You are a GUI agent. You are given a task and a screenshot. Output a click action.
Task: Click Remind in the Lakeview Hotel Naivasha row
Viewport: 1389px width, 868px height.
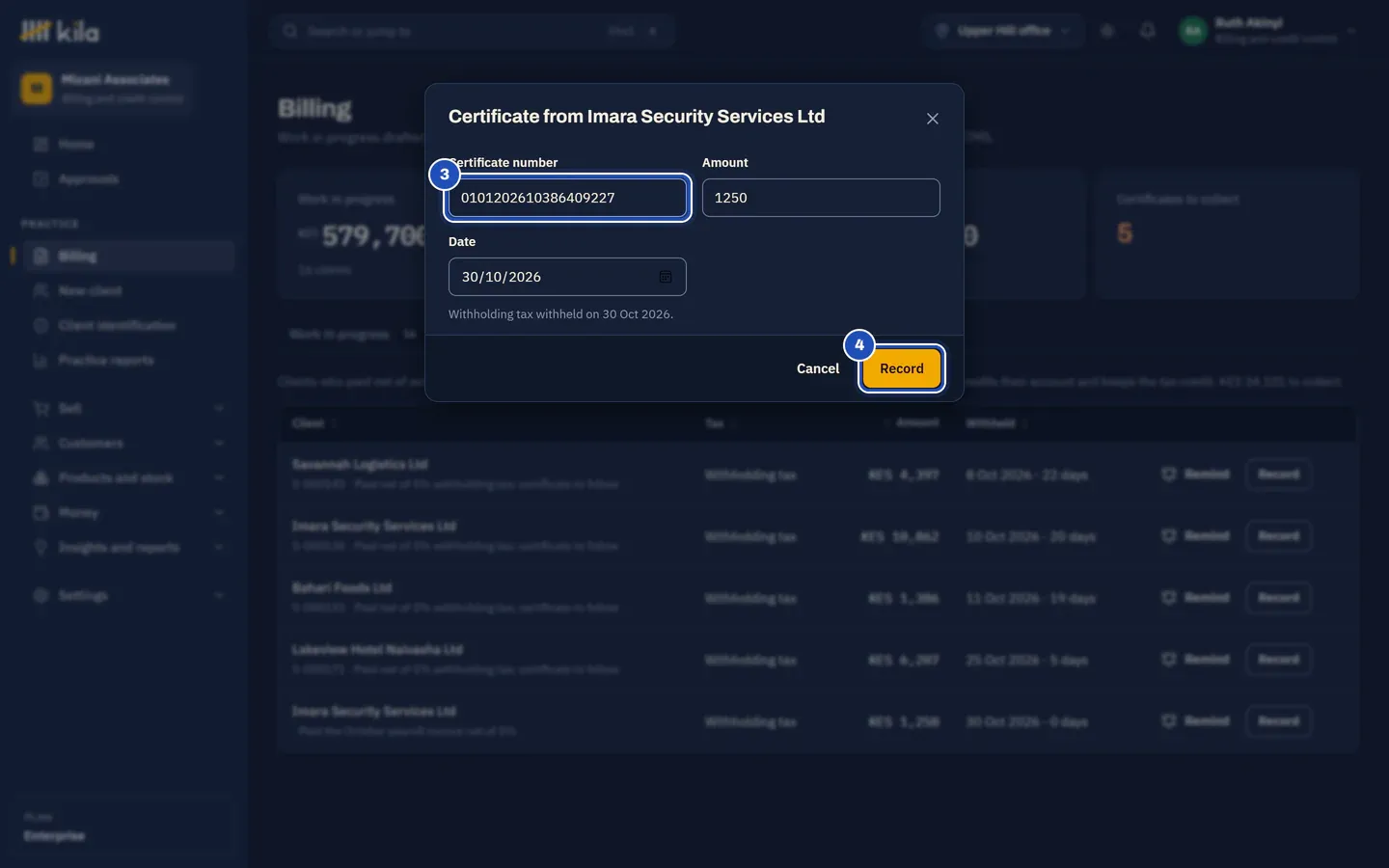(x=1195, y=660)
